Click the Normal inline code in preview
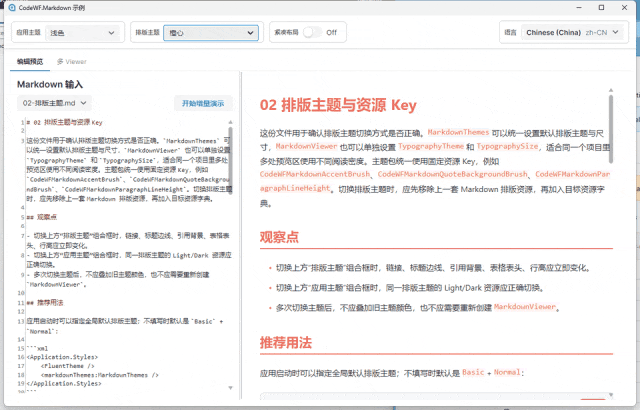Screen dimensions: 640x410 pyautogui.click(x=507, y=372)
